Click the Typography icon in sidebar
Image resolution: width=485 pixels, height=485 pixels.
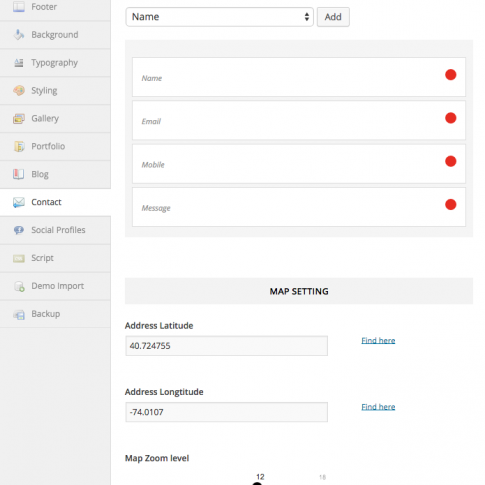tap(19, 63)
